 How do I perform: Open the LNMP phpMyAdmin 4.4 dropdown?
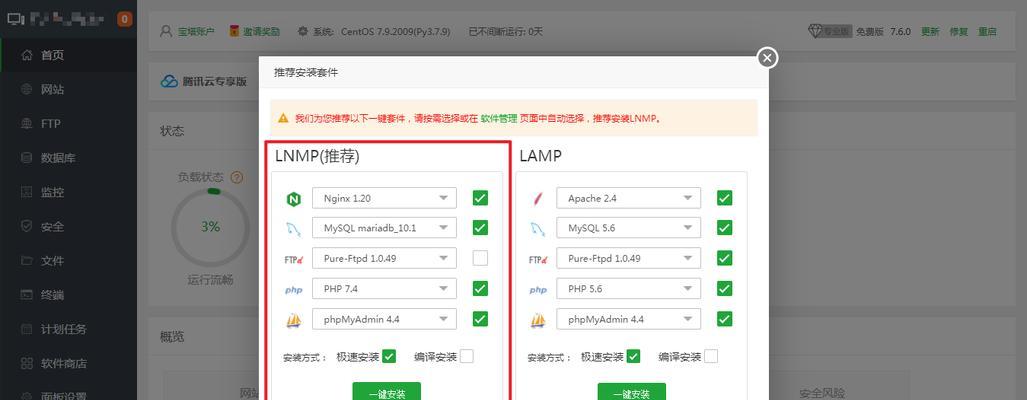click(384, 319)
